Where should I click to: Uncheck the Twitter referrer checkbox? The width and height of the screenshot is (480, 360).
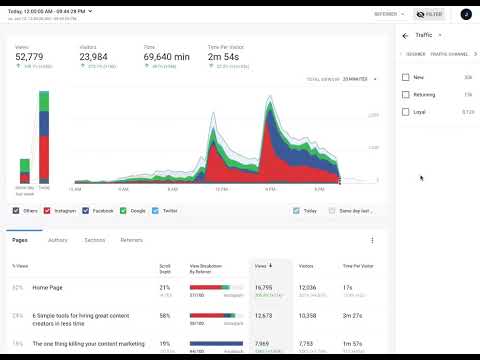(x=155, y=211)
